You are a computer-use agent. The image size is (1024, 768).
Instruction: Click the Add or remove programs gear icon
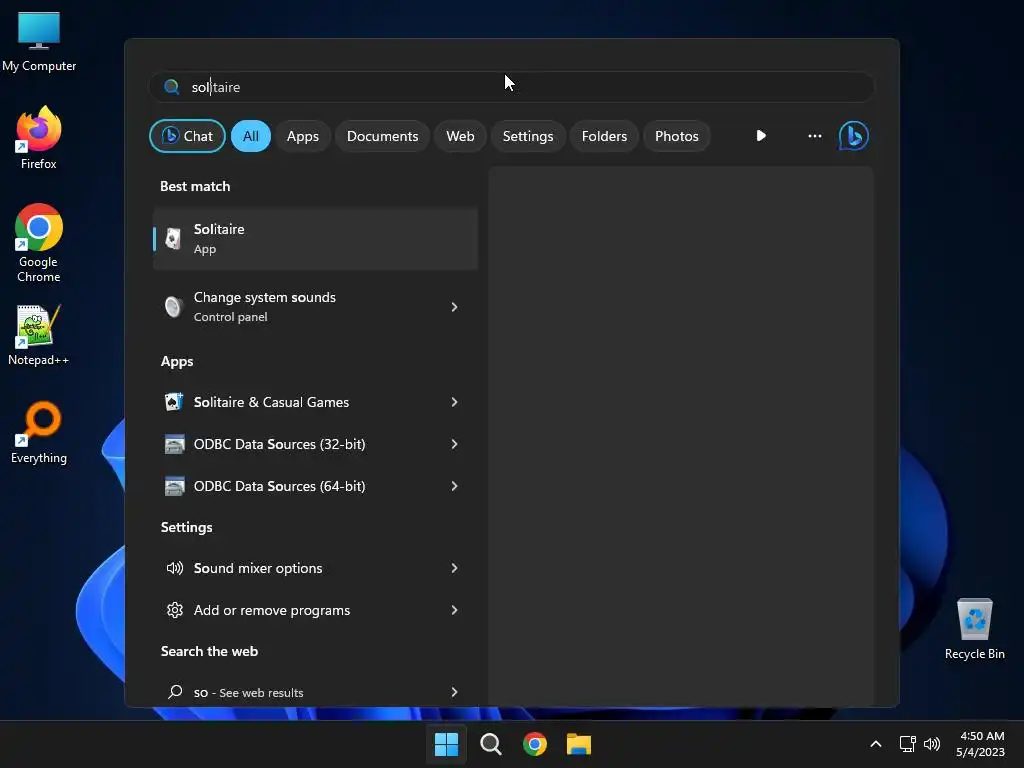coord(174,610)
